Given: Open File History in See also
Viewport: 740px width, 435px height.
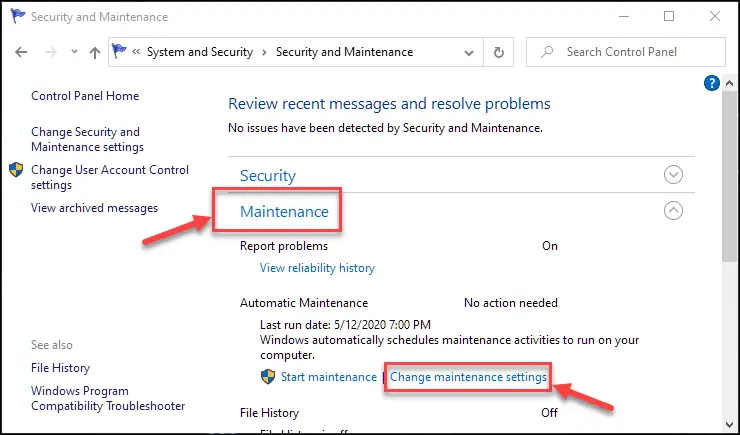Looking at the screenshot, I should click(60, 368).
